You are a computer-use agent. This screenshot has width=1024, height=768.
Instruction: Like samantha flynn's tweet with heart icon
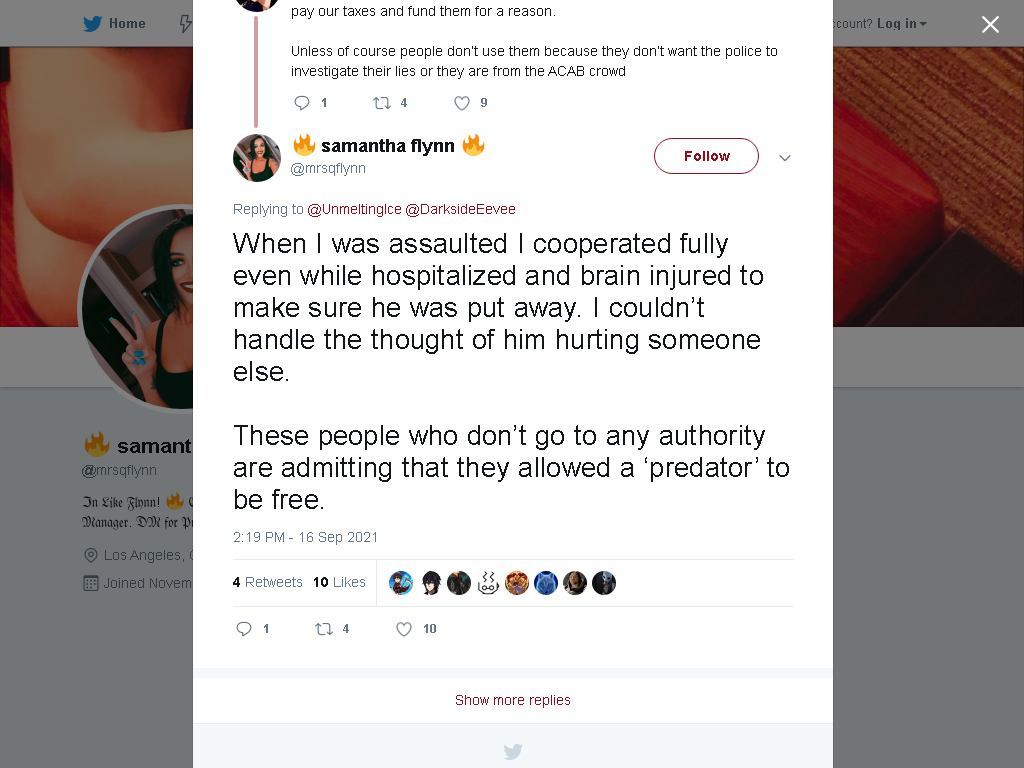coord(404,629)
